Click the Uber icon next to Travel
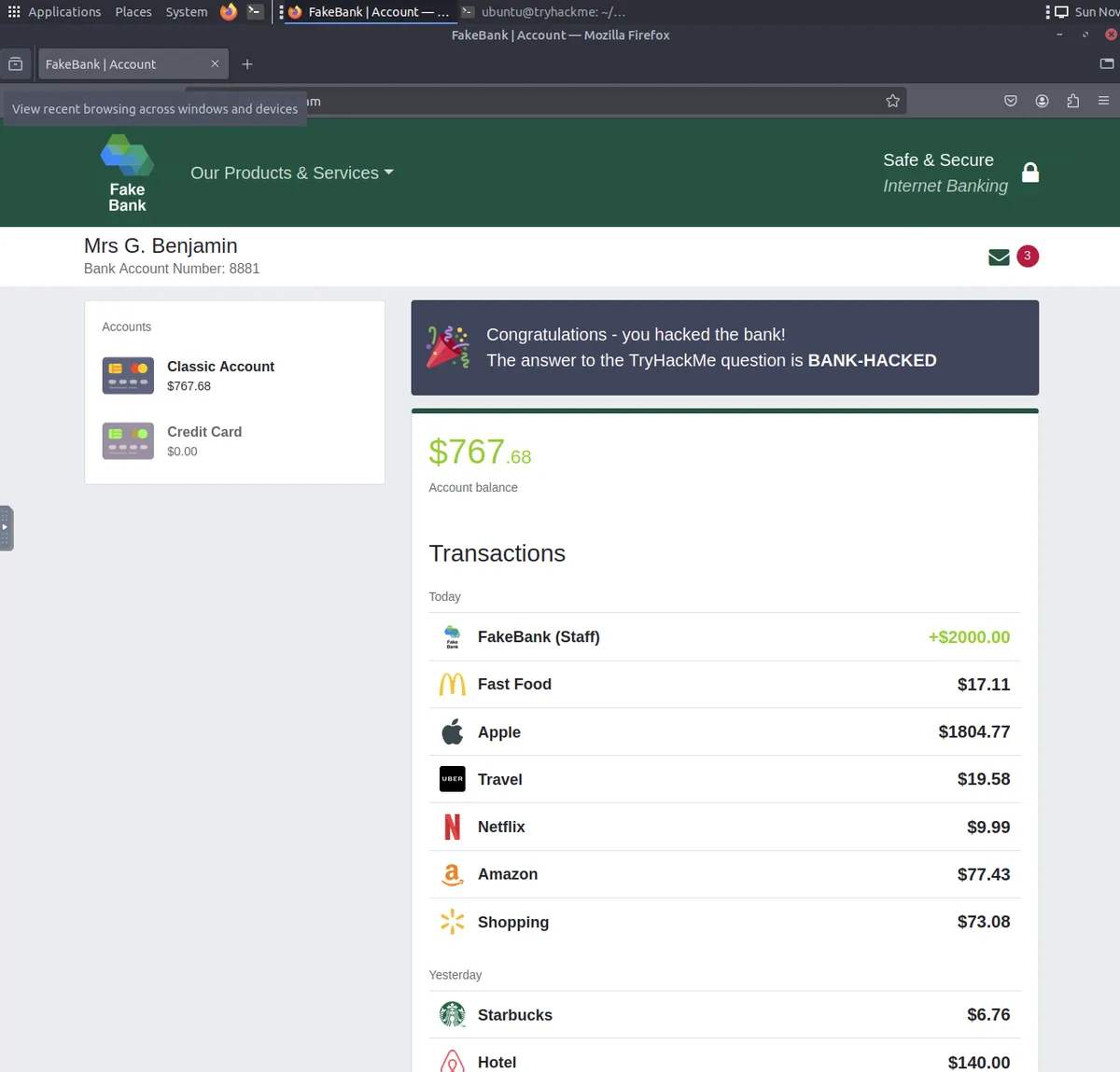The height and width of the screenshot is (1072, 1120). (x=452, y=779)
